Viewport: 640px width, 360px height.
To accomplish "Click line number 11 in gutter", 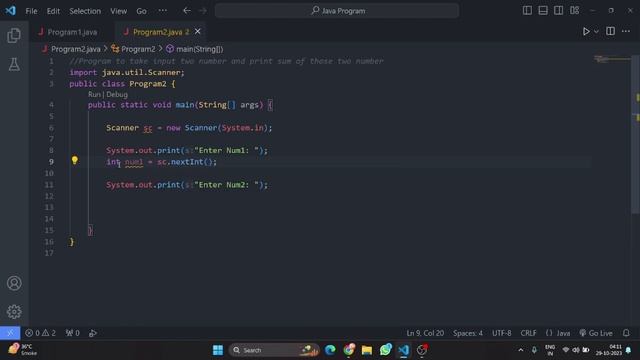I will click(x=49, y=185).
